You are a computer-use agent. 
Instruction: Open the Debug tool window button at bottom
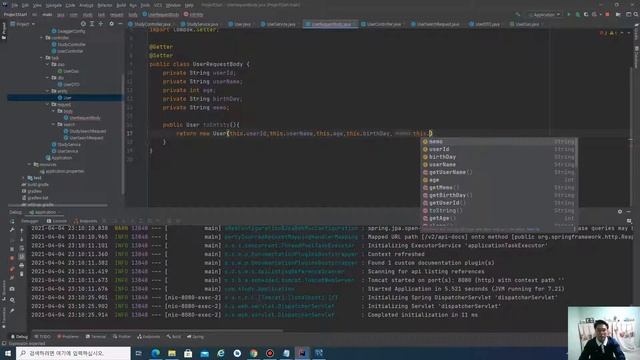pyautogui.click(x=19, y=337)
